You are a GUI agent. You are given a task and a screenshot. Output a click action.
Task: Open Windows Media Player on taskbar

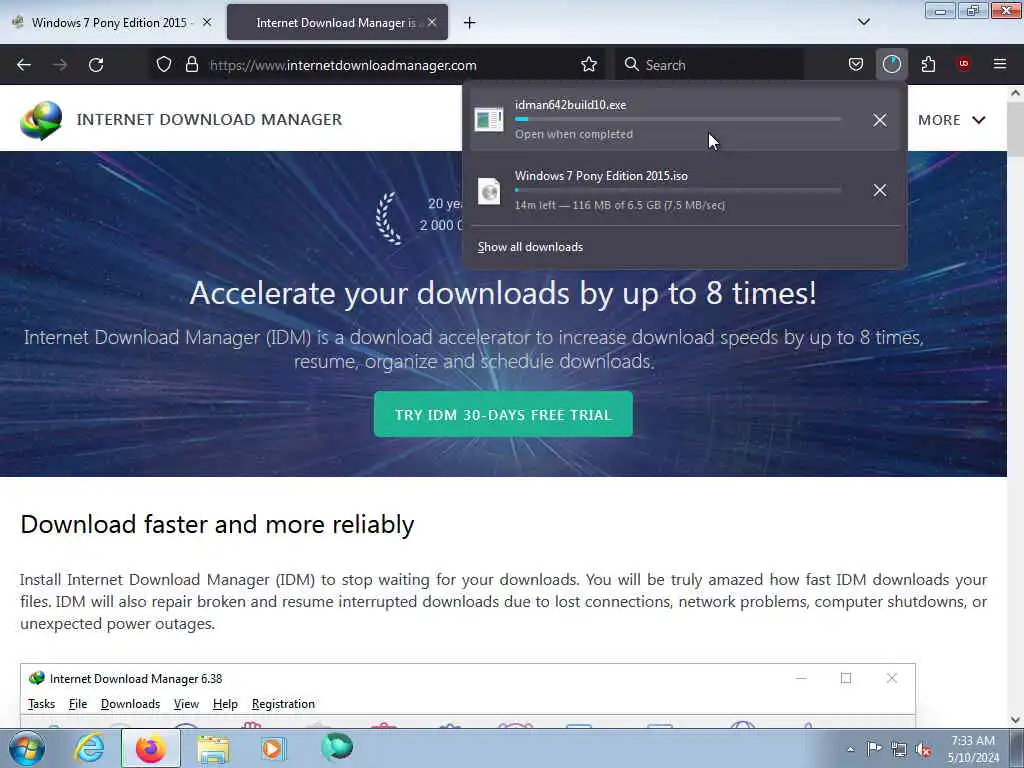(x=273, y=748)
